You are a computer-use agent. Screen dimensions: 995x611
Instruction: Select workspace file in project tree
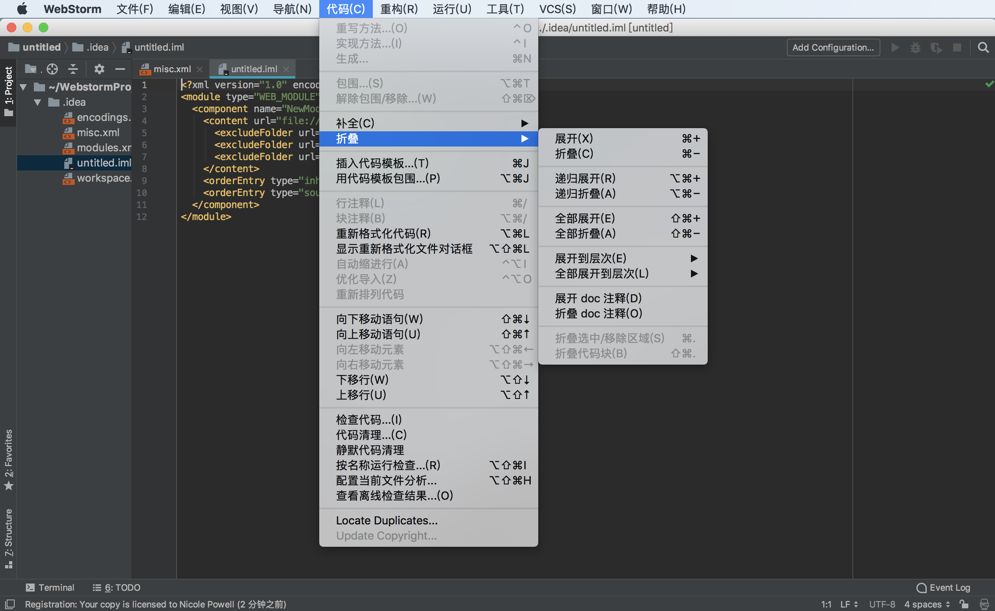coord(96,178)
